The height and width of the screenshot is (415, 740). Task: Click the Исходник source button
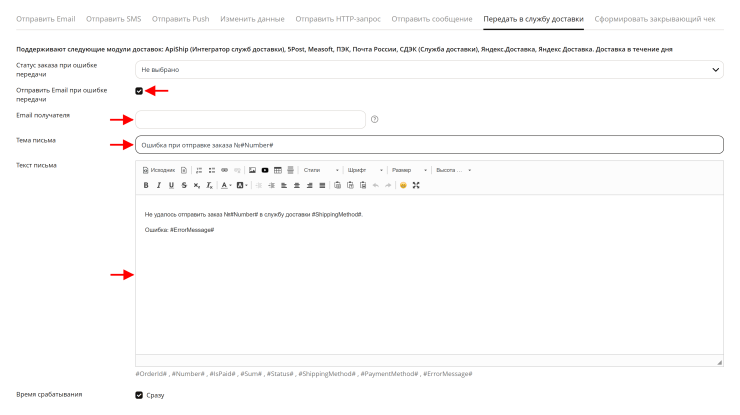pos(159,170)
